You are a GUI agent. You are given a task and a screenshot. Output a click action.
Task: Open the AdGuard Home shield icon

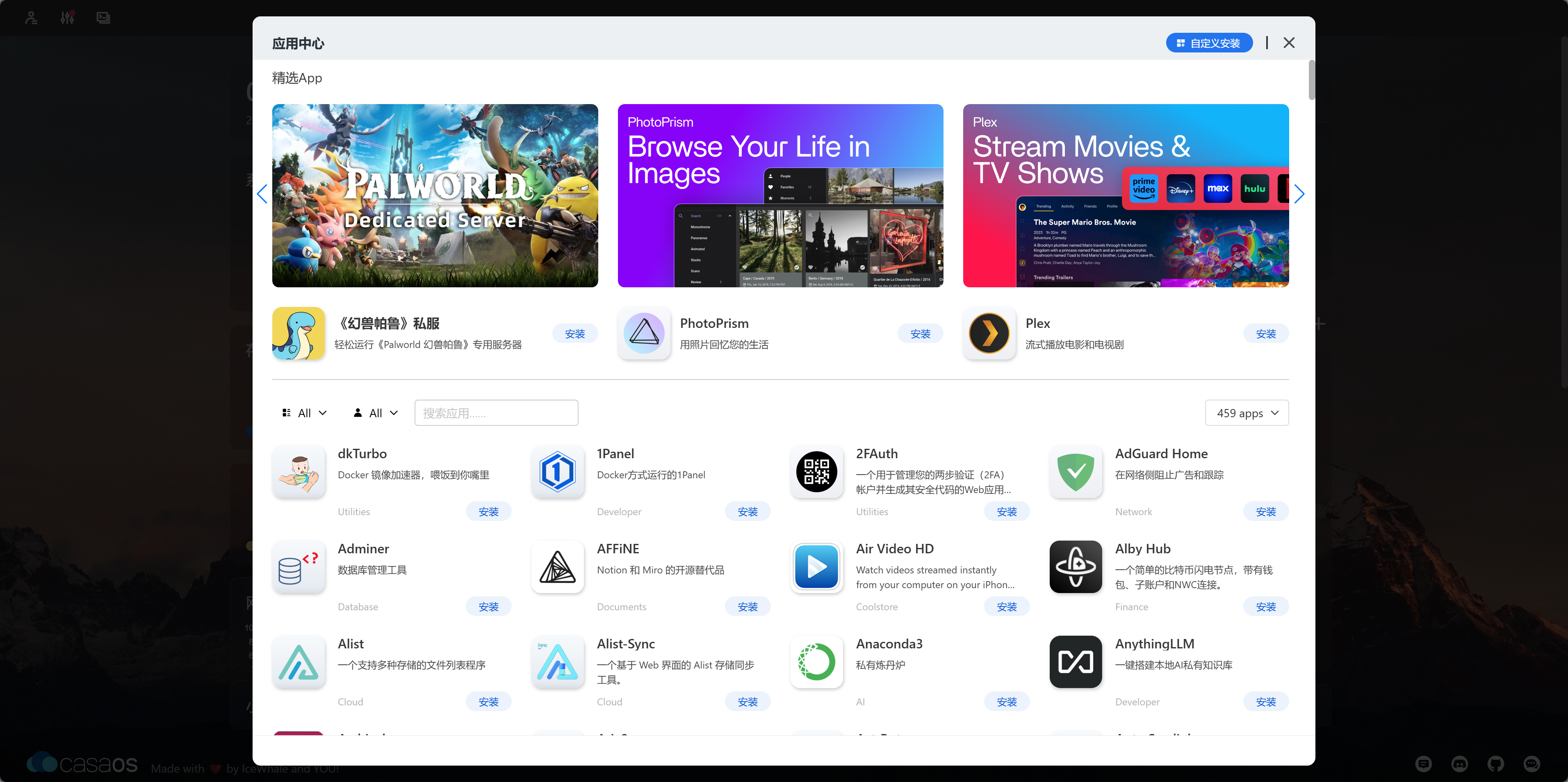(x=1076, y=472)
